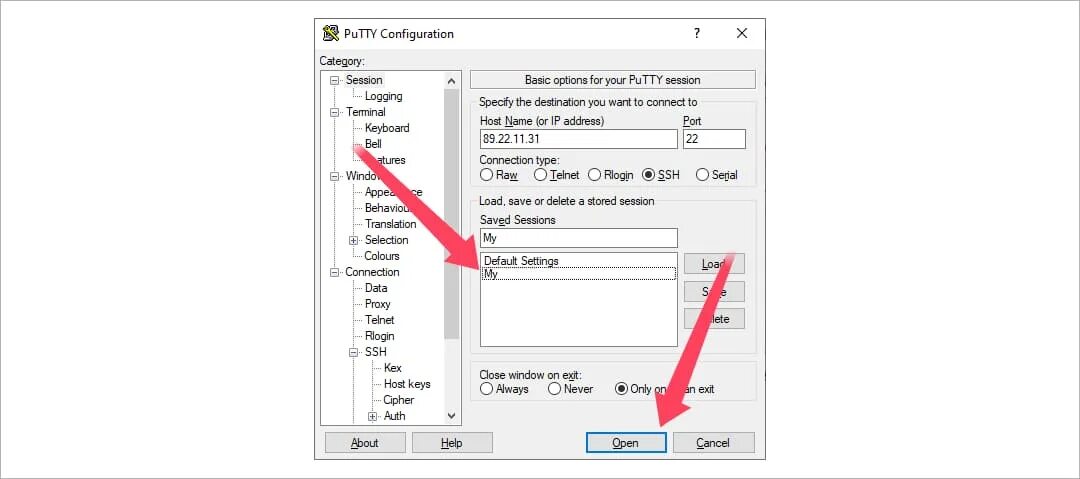Open the Auth category
This screenshot has width=1080, height=479.
pos(395,416)
